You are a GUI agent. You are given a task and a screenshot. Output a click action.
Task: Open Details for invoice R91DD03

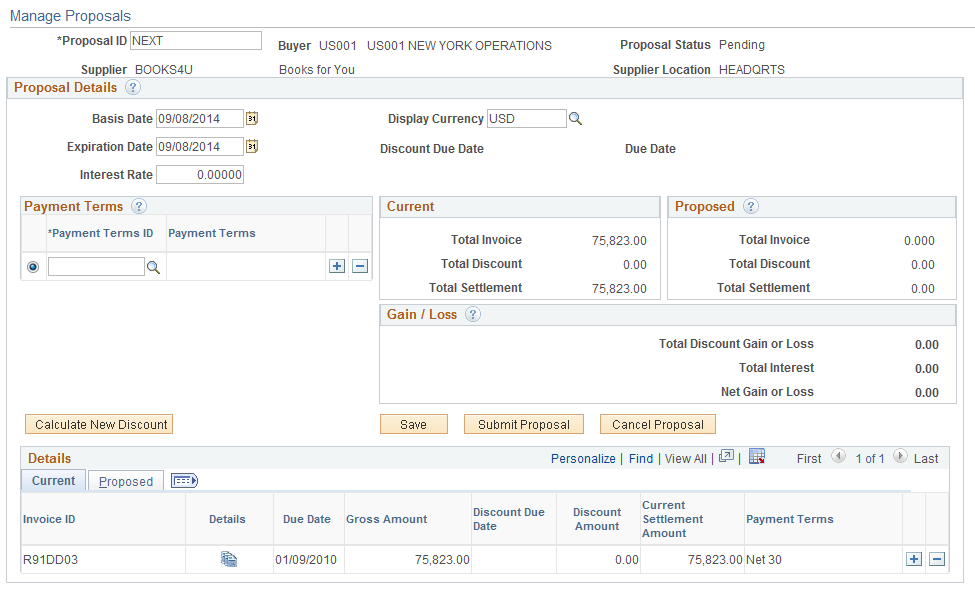tap(229, 559)
